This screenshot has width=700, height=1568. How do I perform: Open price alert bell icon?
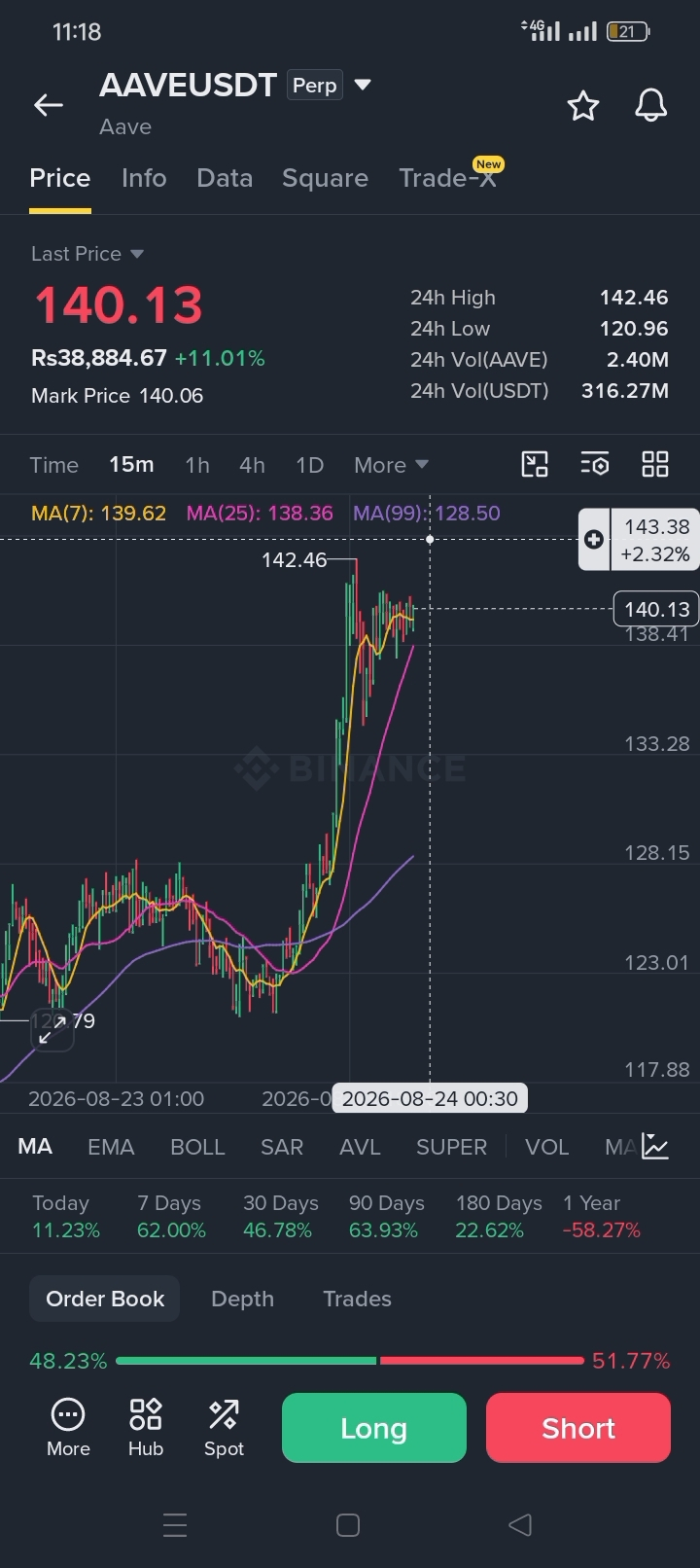[650, 105]
